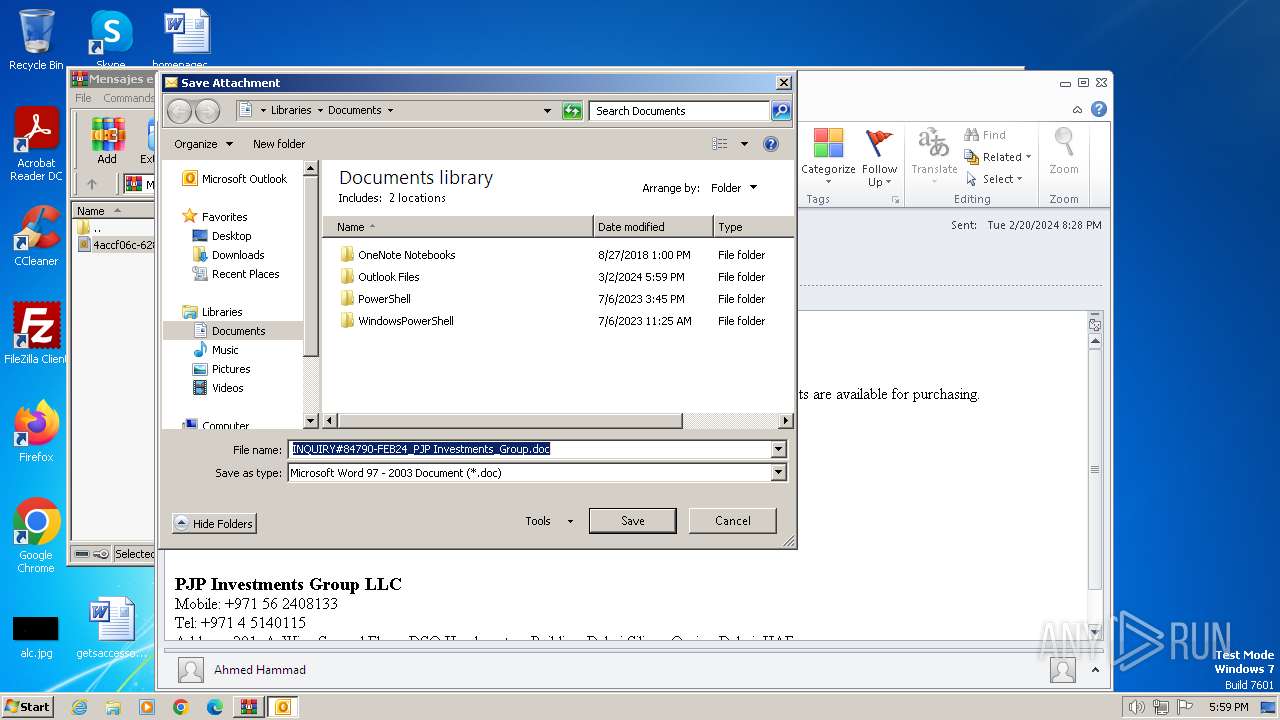Open Internet Explorer in taskbar
The width and height of the screenshot is (1280, 720).
click(79, 707)
